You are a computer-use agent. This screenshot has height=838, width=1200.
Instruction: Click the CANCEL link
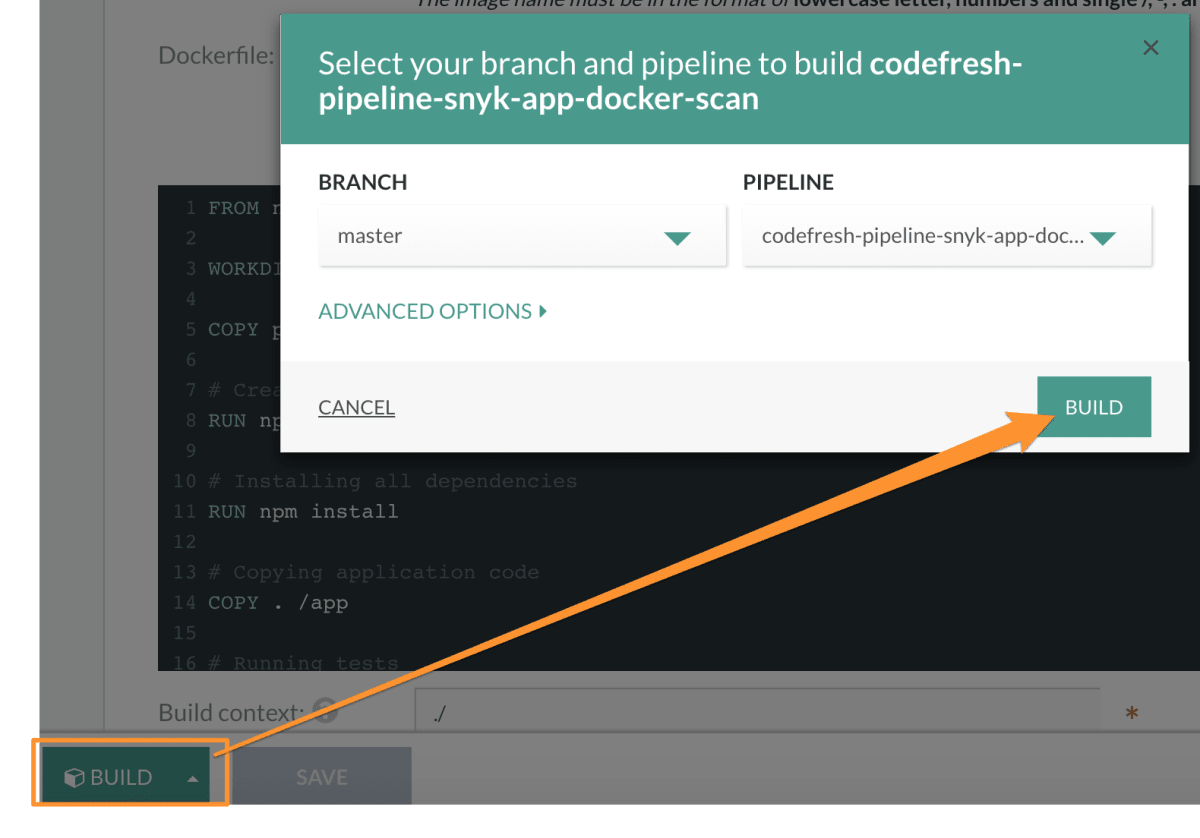pos(356,407)
